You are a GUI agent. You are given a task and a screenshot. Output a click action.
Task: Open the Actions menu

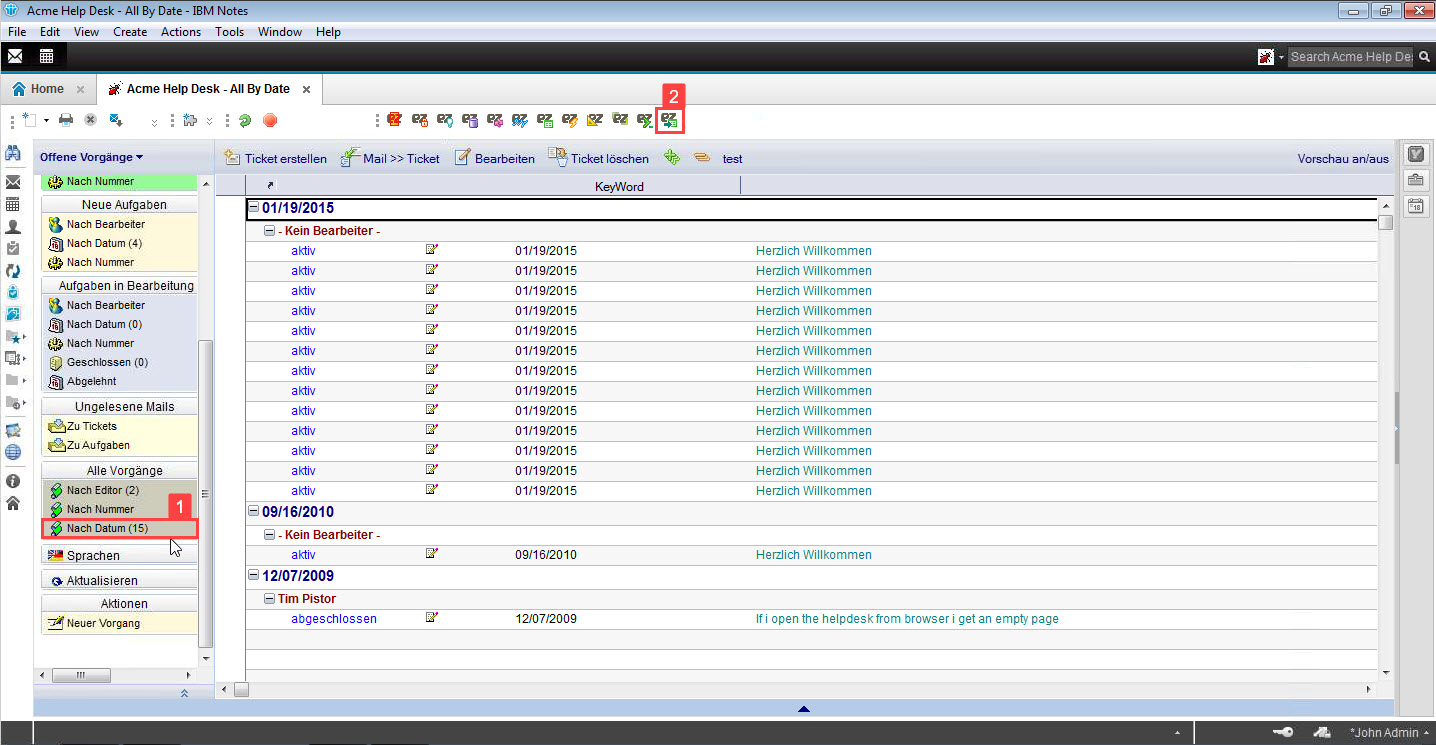[180, 32]
